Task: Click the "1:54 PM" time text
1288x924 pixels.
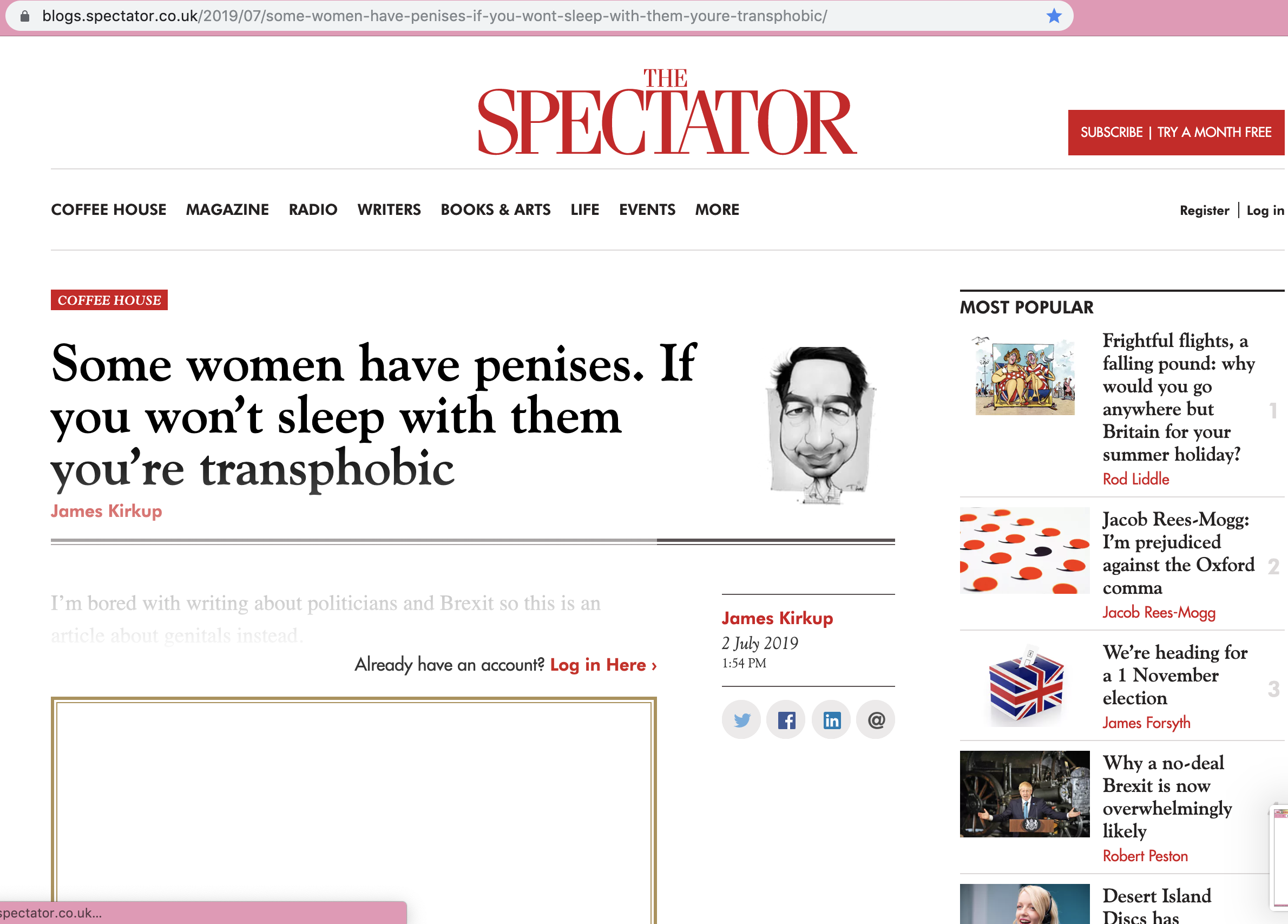Action: pyautogui.click(x=744, y=663)
